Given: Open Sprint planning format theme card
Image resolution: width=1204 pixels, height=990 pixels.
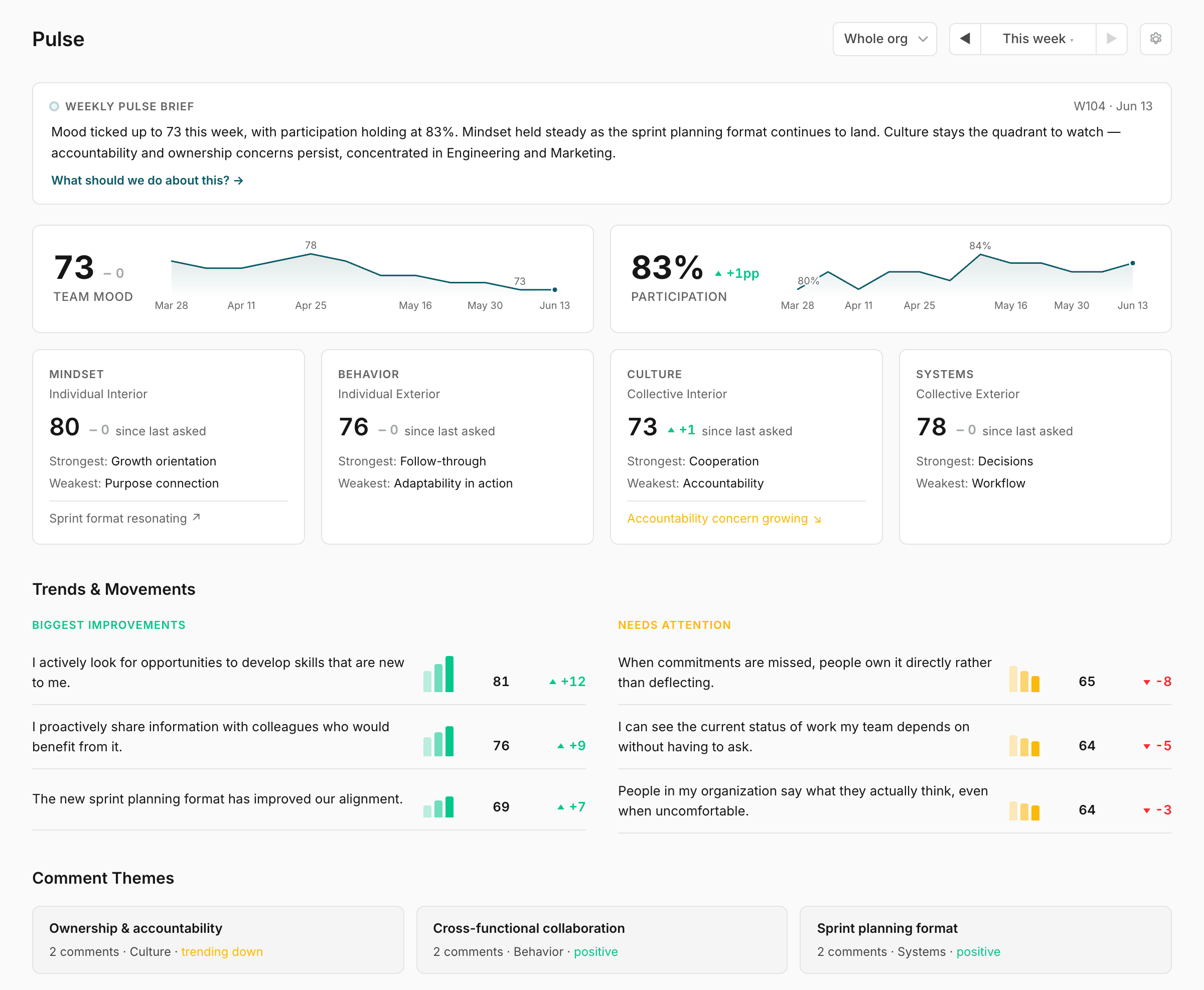Looking at the screenshot, I should [x=985, y=939].
